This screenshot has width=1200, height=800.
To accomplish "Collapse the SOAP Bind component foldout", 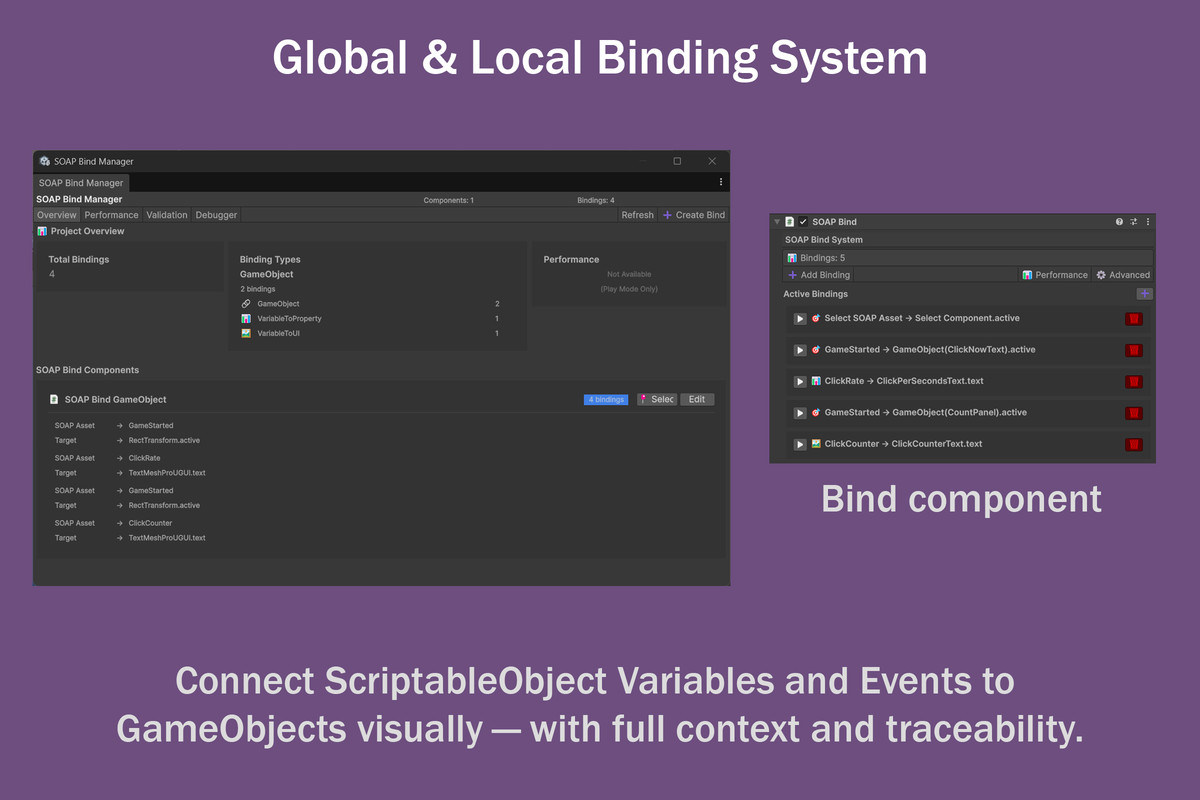I will (x=777, y=222).
